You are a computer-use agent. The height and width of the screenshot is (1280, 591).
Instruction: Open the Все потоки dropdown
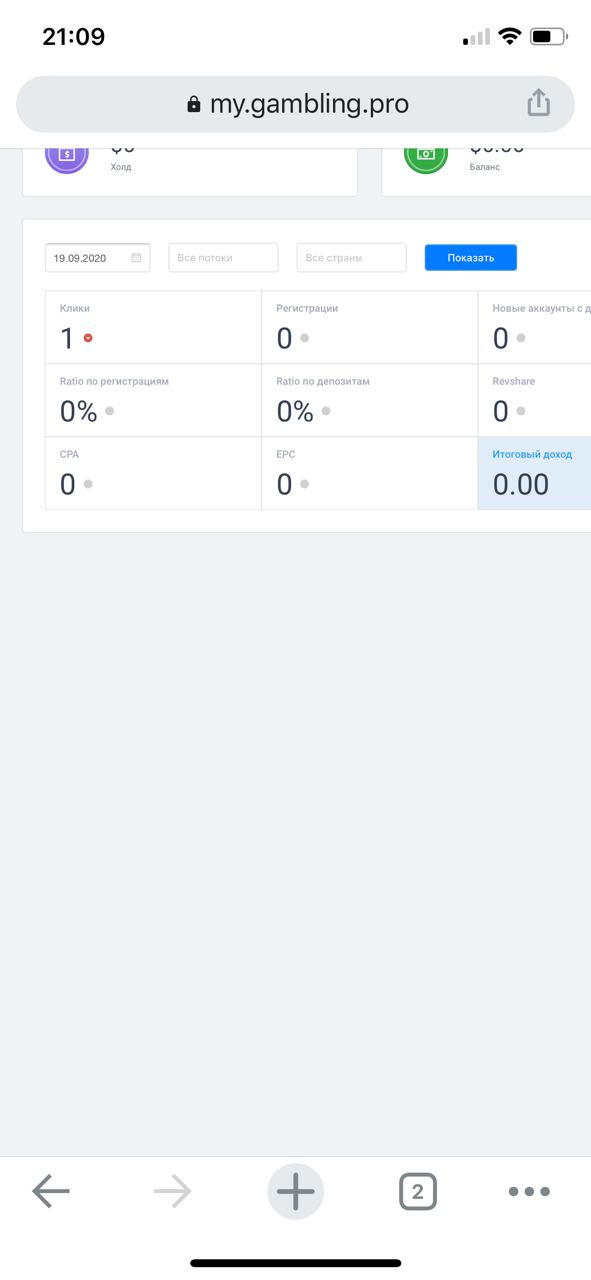223,257
